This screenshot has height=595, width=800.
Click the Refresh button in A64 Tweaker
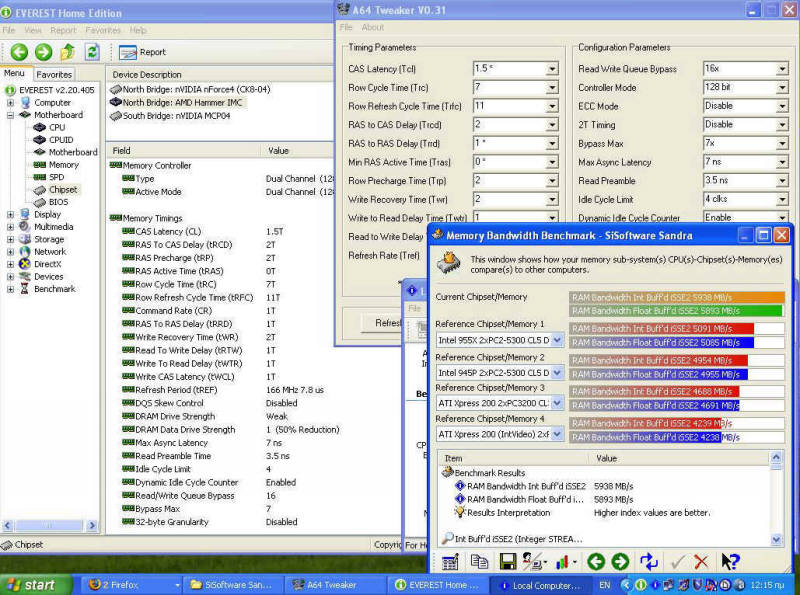[x=382, y=323]
